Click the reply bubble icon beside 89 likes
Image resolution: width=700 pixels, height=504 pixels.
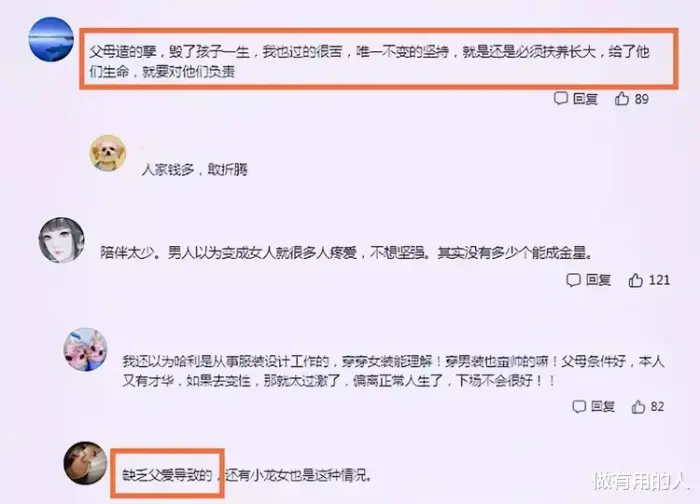[561, 98]
